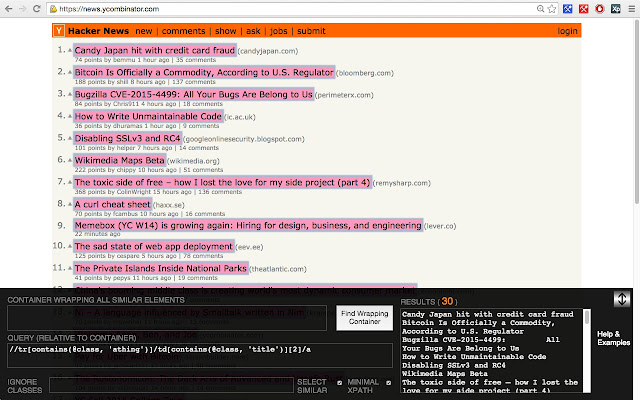
Task: Upvote Disabling SSLv3 and RC4 story
Action: point(70,138)
